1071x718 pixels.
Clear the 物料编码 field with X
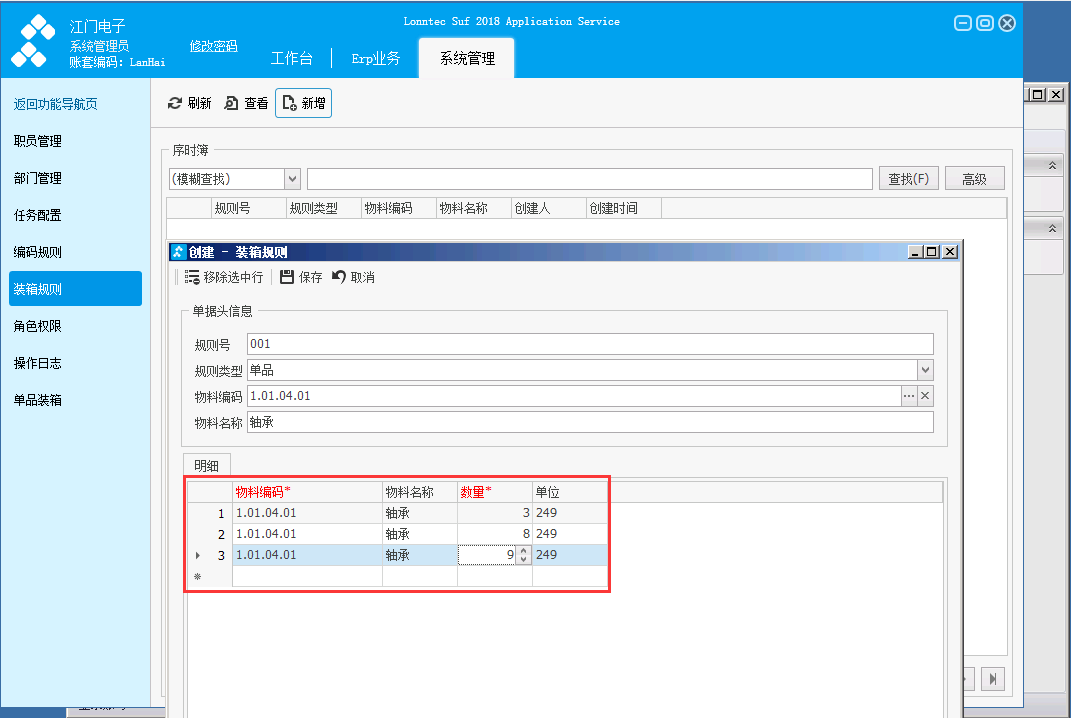click(x=925, y=396)
